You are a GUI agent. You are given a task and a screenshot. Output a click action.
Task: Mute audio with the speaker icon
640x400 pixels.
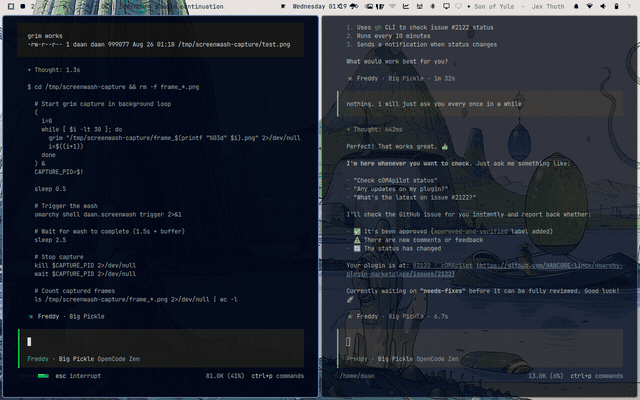[x=603, y=6]
